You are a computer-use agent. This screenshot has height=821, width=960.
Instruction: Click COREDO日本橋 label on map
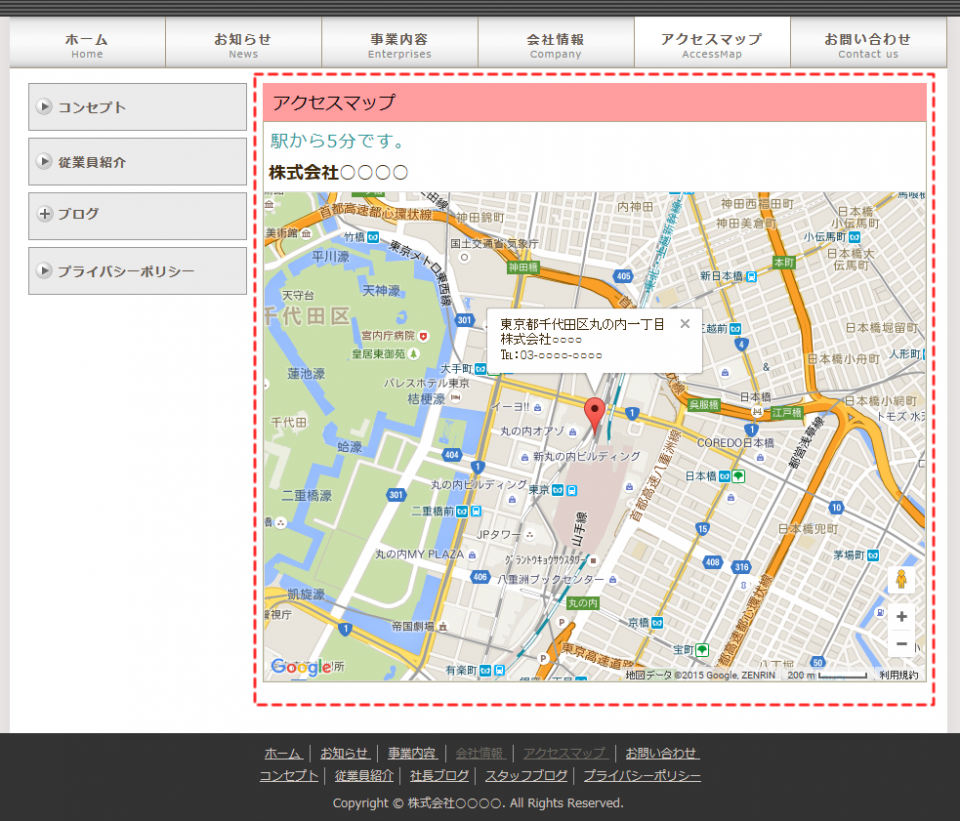[x=735, y=443]
